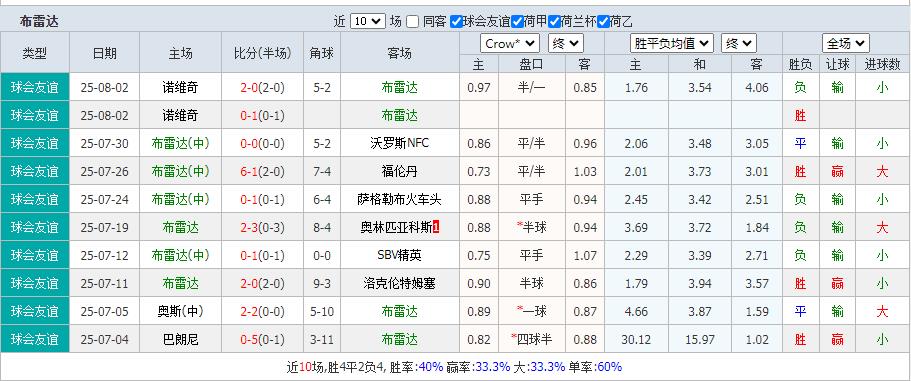The height and width of the screenshot is (381, 911).
Task: Click the 大 result in the 福伦丹 row
Action: tap(883, 171)
